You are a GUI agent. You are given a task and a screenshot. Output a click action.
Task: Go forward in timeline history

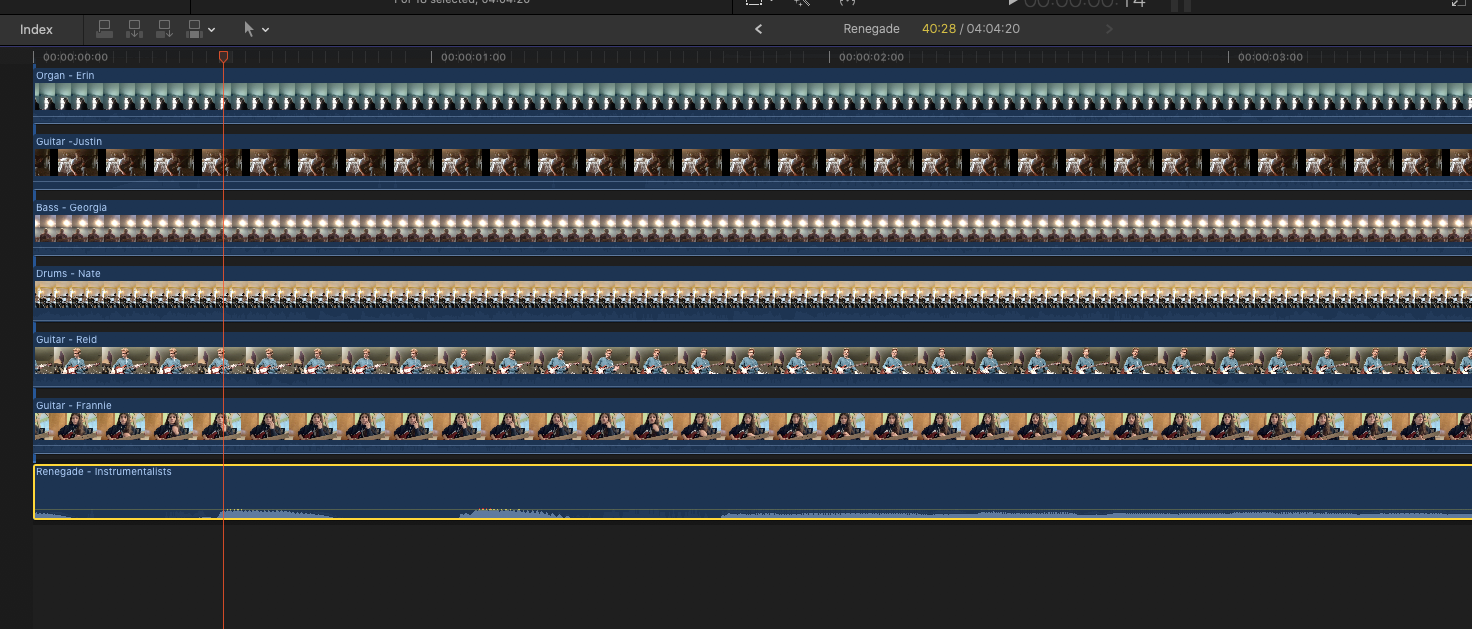[1109, 29]
